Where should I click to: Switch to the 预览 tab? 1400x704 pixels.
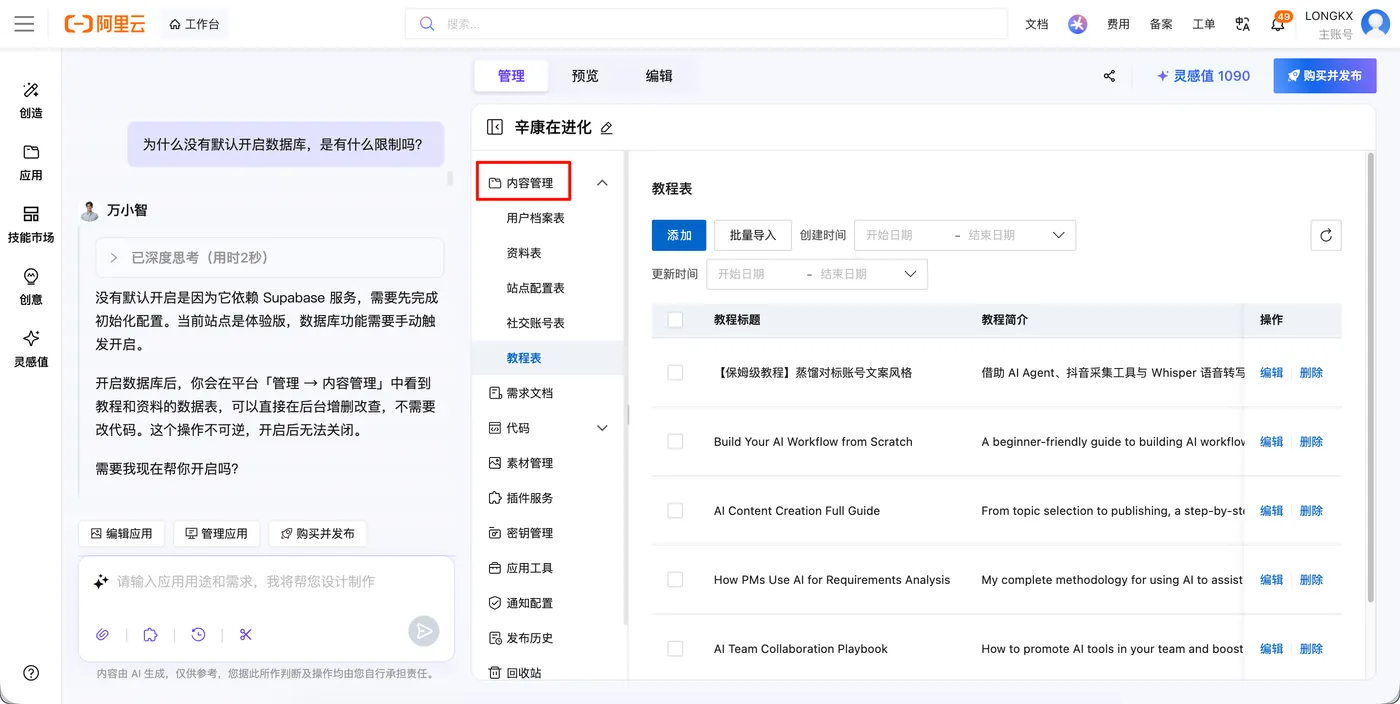[x=585, y=76]
